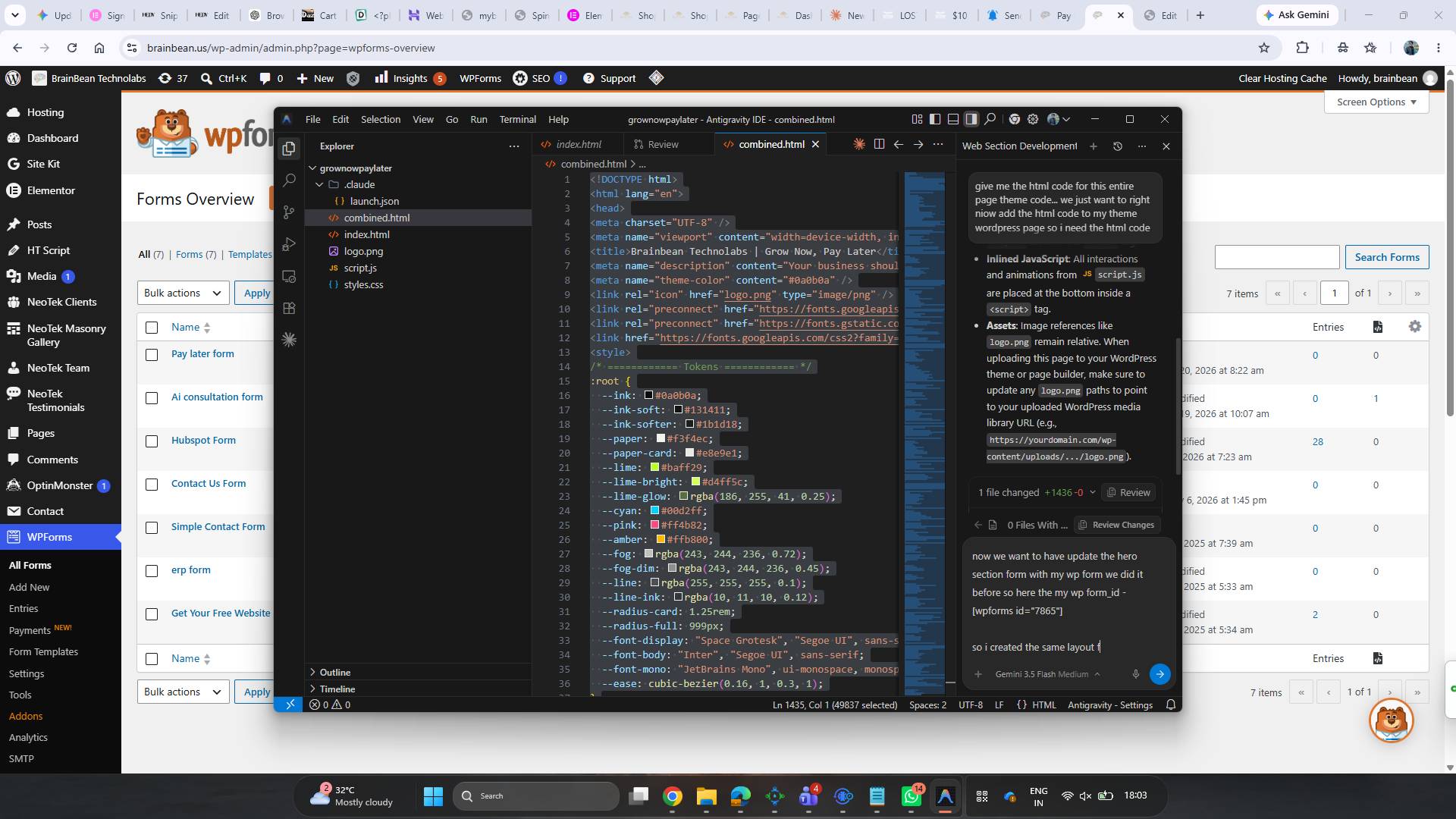Open the top Bulk actions dropdown
The height and width of the screenshot is (819, 1456).
(x=183, y=293)
